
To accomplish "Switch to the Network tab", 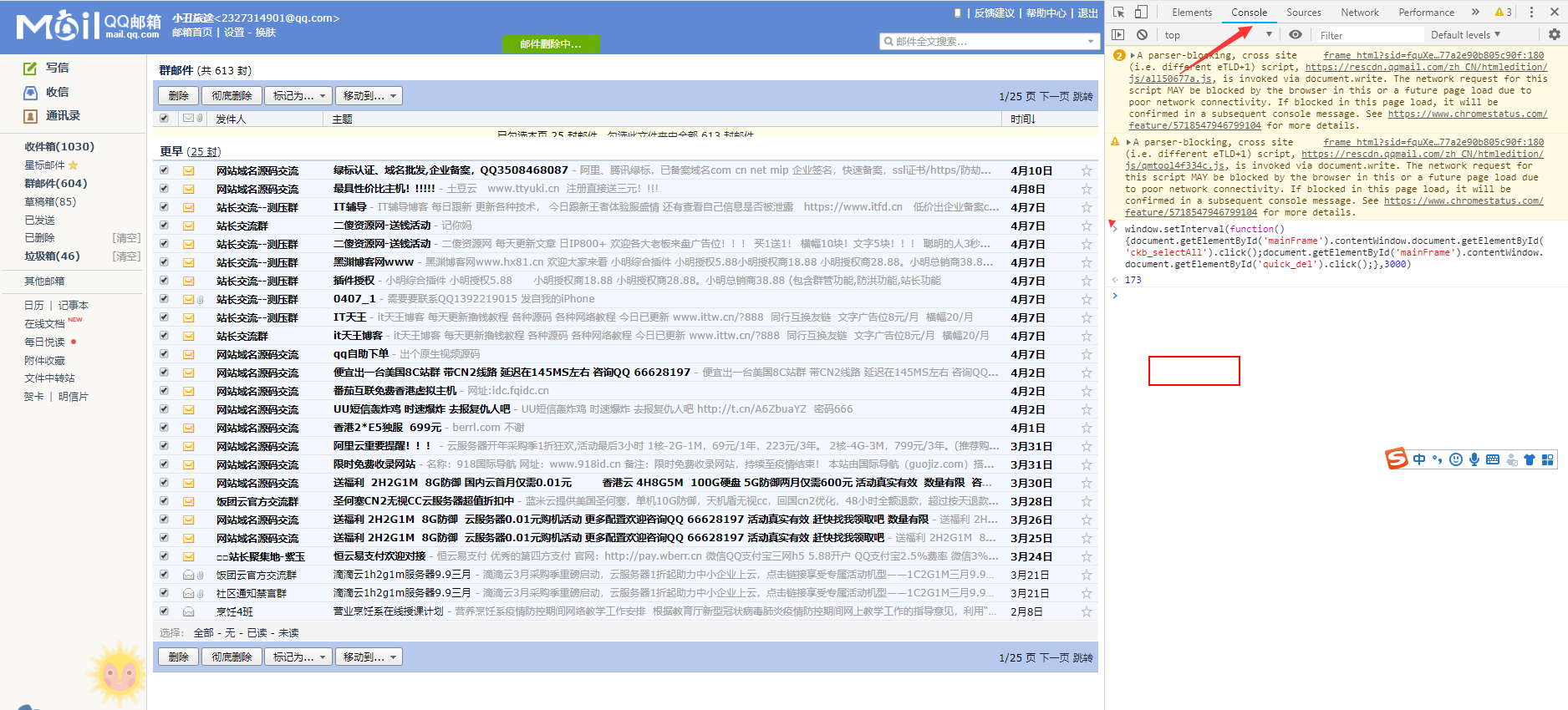I will click(x=1360, y=13).
